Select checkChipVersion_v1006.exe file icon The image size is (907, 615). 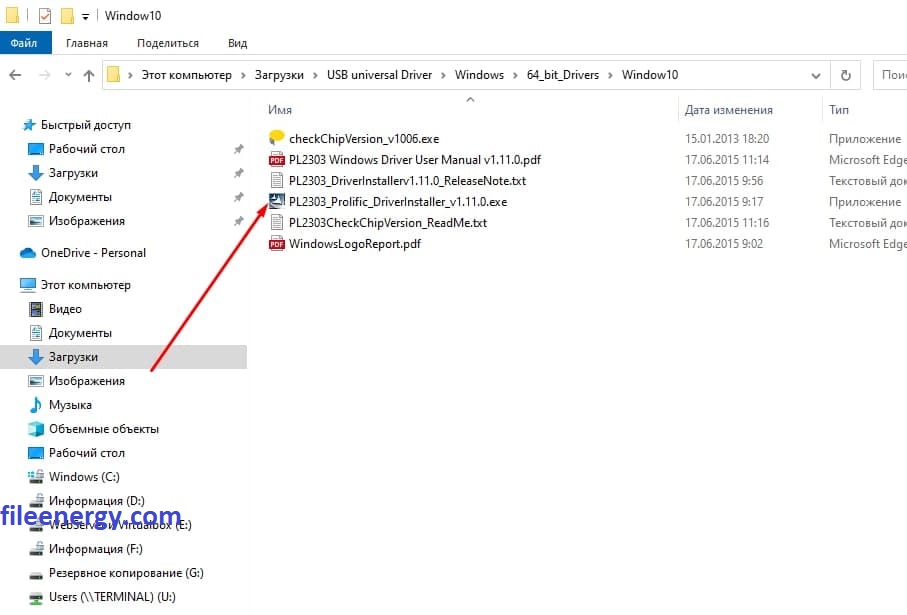point(276,138)
